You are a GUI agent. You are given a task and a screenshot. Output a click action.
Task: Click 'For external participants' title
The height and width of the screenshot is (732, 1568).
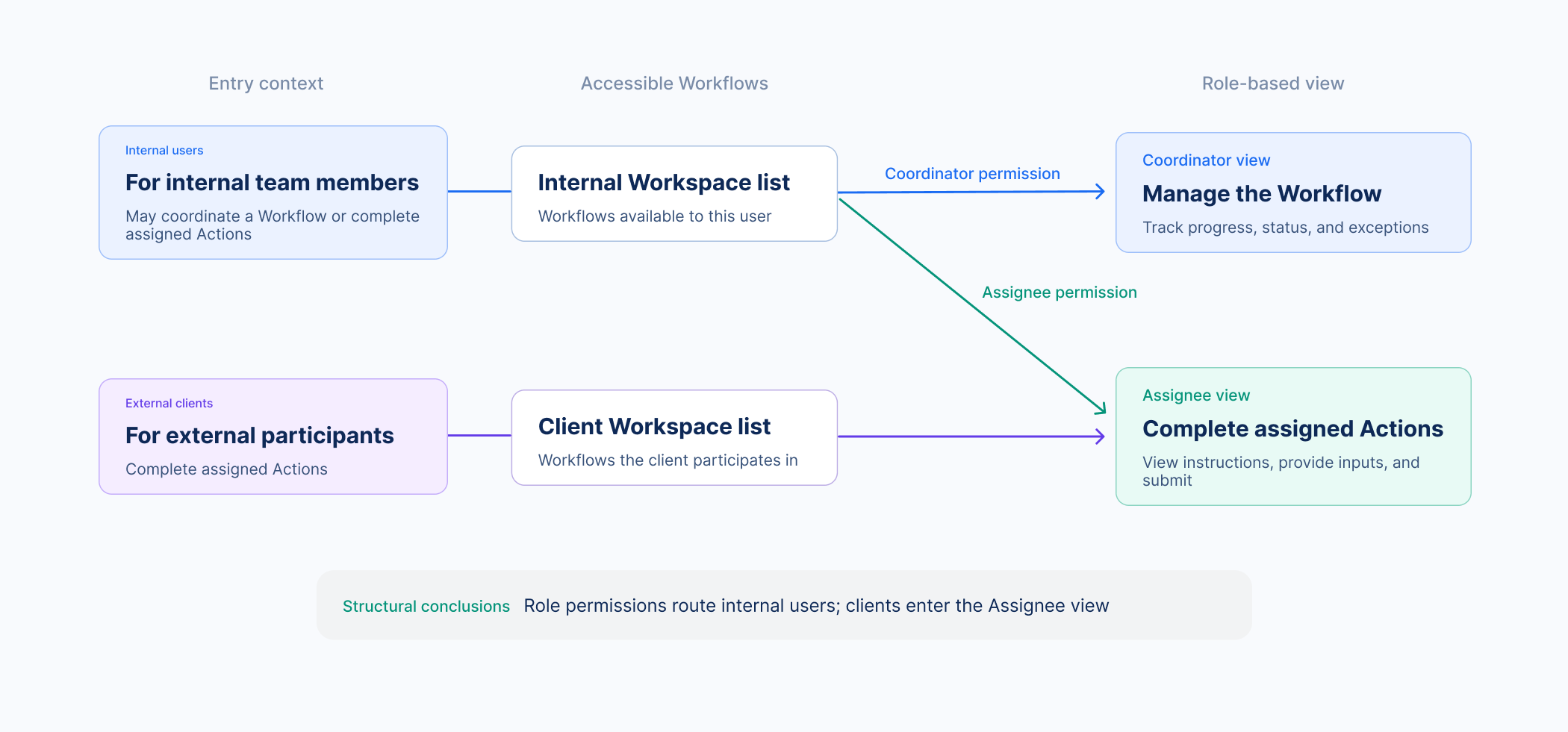click(x=259, y=435)
